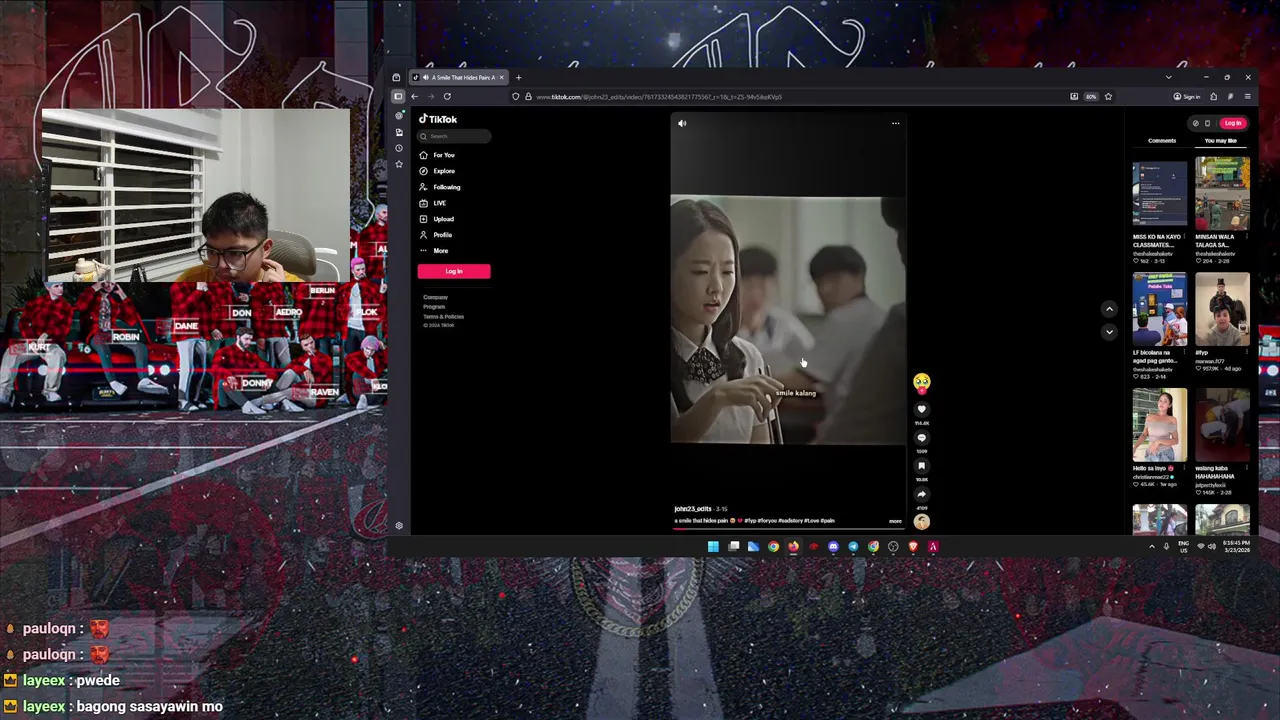Screen dimensions: 1280x720
Task: Open Explore in TikTok sidebar
Action: (437, 171)
